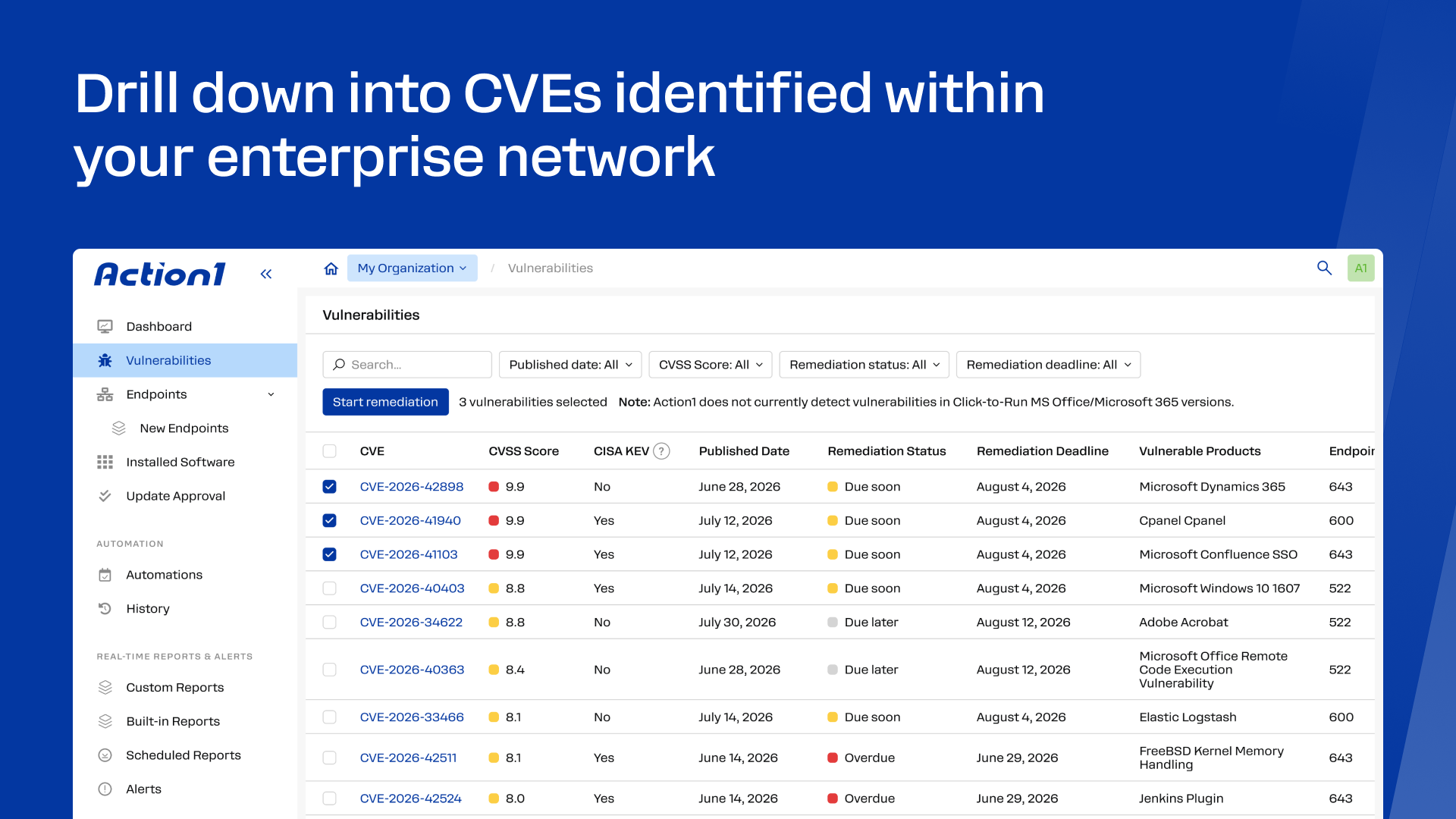Screen dimensions: 1456x819
Task: Open Installed Software in sidebar
Action: tap(186, 462)
